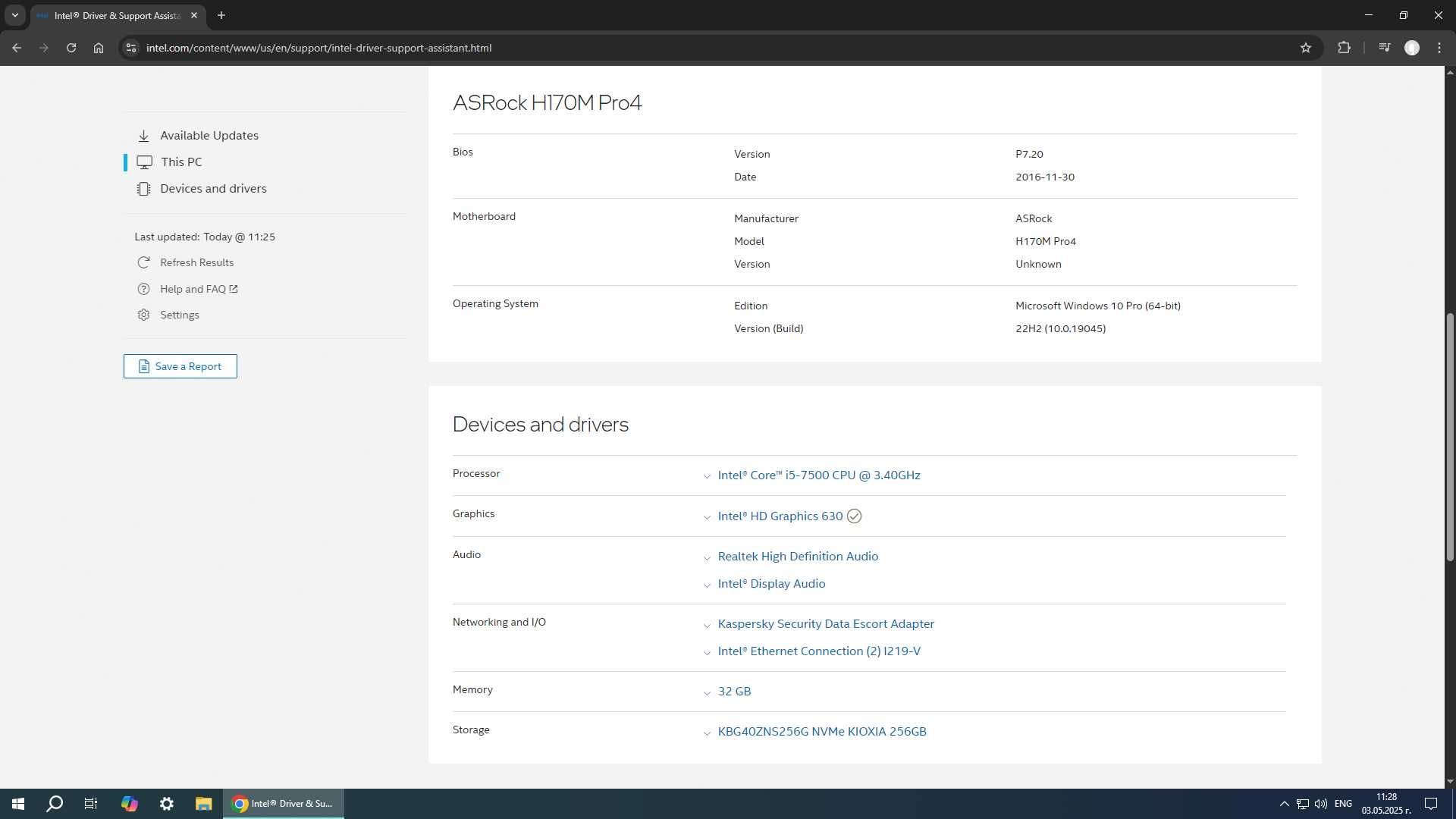Open Task View on the taskbar
The image size is (1456, 819).
tap(91, 804)
